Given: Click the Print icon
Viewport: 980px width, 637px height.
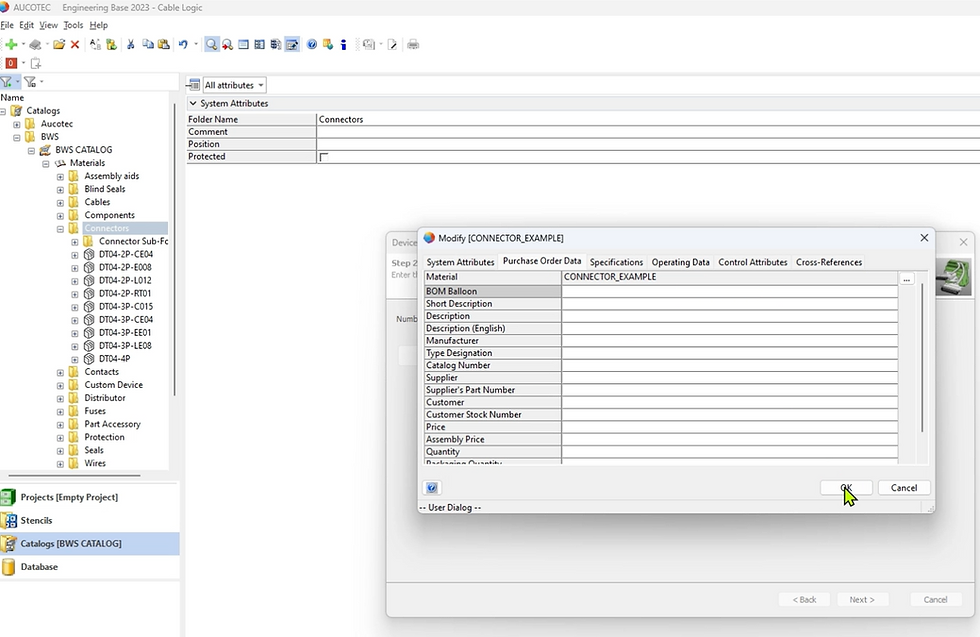Looking at the screenshot, I should 412,44.
